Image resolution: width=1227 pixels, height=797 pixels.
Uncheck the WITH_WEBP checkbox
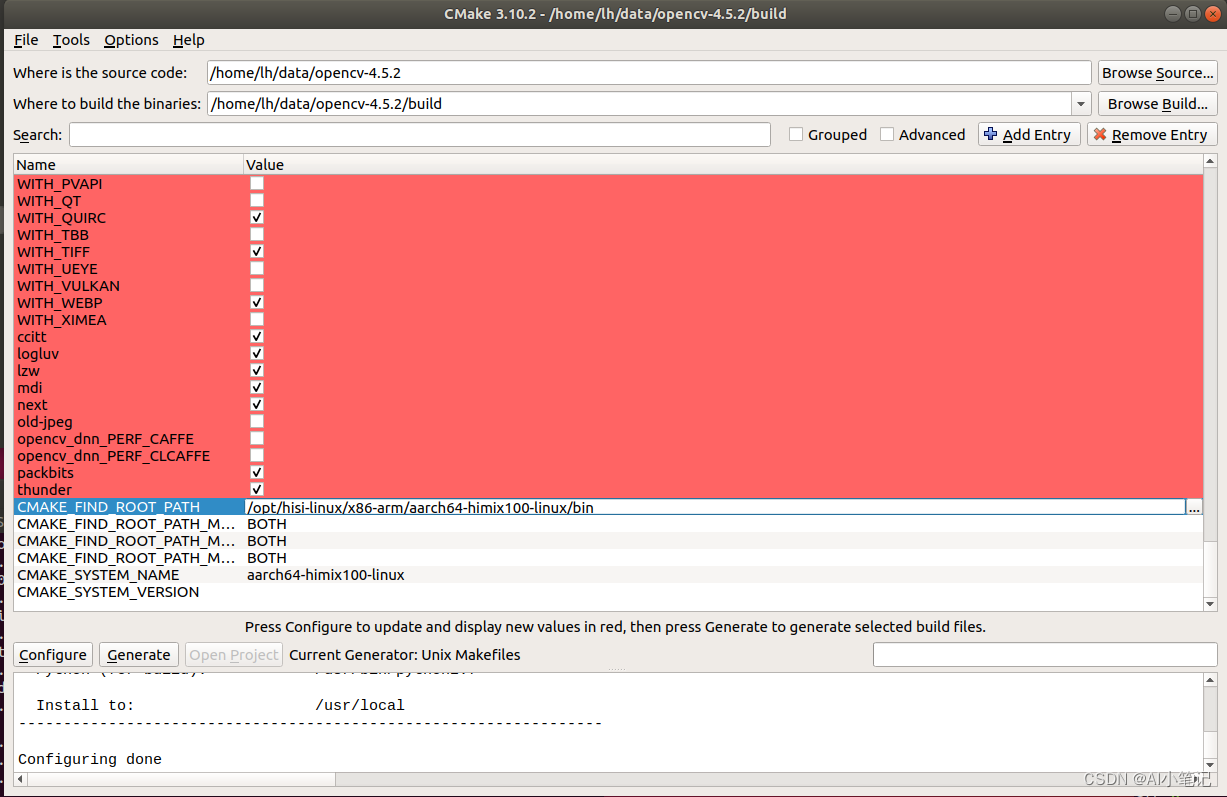click(257, 303)
